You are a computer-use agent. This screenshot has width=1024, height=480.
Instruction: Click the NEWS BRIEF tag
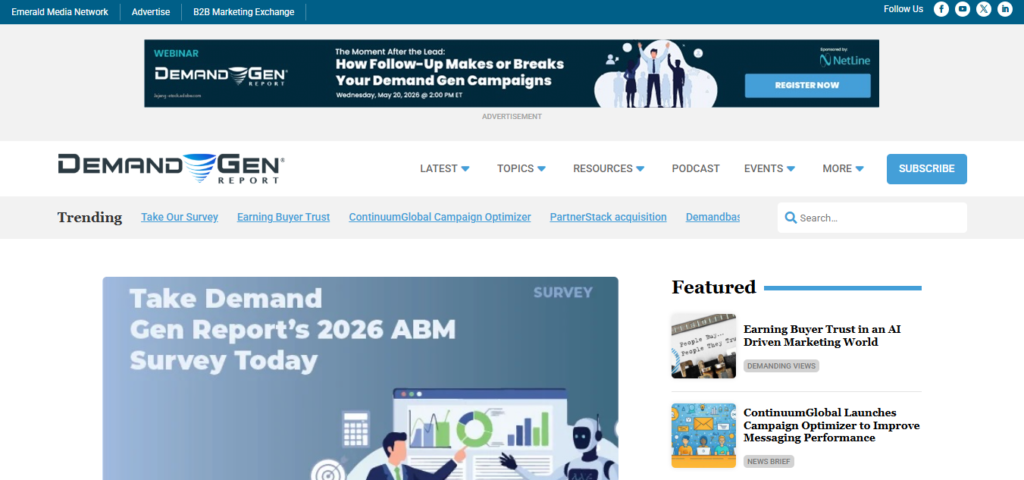coord(769,462)
